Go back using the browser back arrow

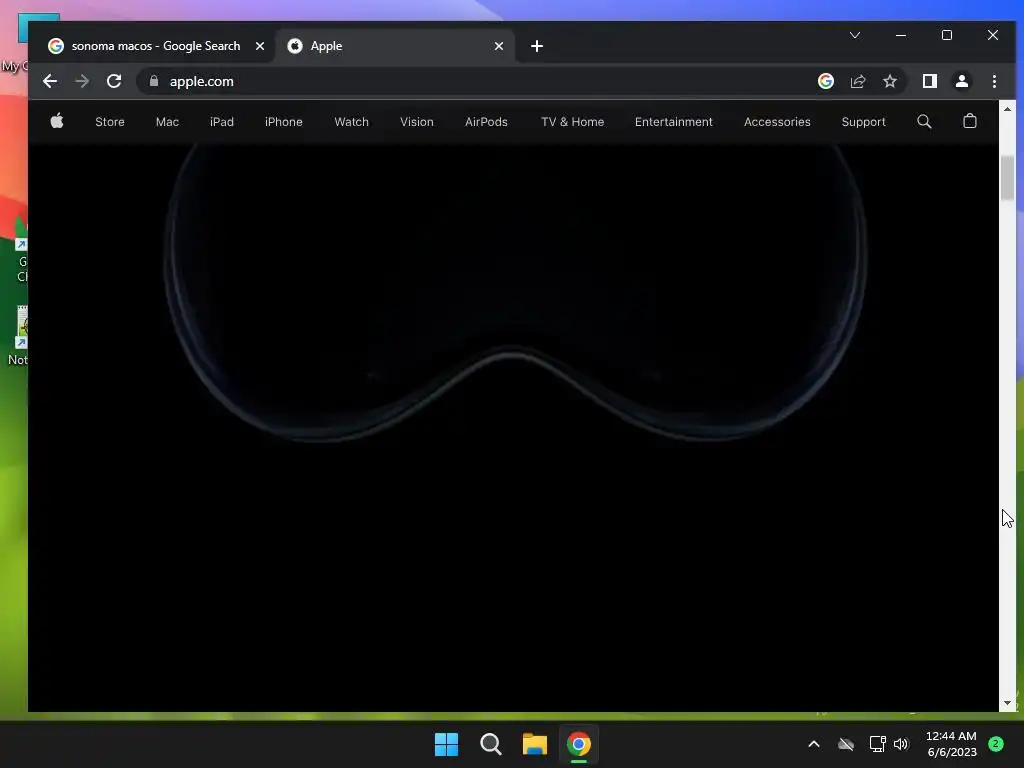point(50,81)
